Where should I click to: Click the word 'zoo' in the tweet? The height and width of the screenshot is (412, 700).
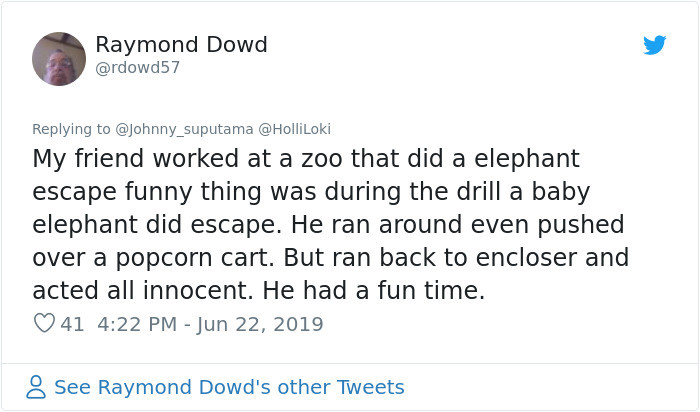[x=322, y=159]
